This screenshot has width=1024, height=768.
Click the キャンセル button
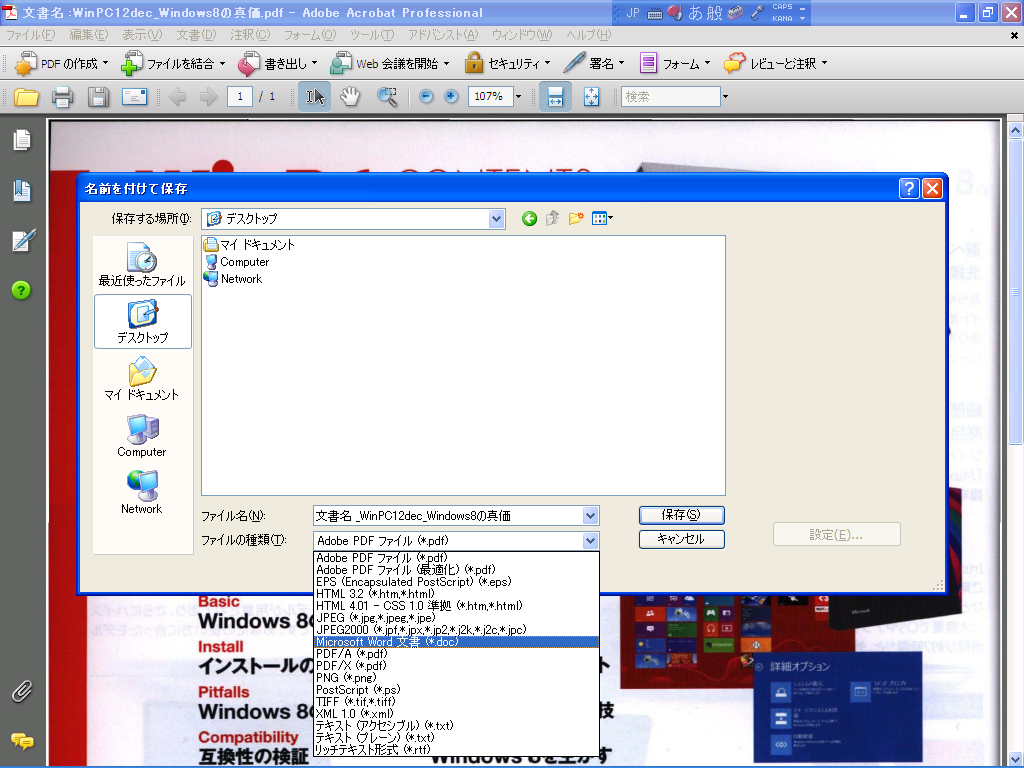(681, 539)
